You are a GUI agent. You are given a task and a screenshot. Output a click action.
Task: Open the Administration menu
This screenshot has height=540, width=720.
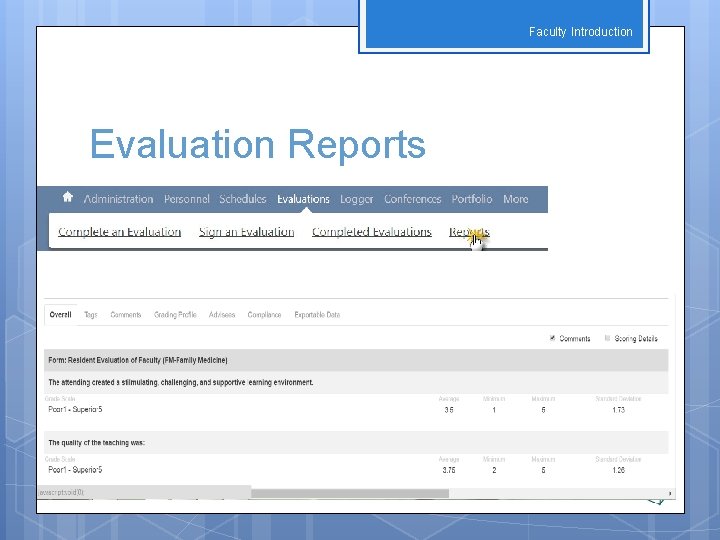point(118,199)
